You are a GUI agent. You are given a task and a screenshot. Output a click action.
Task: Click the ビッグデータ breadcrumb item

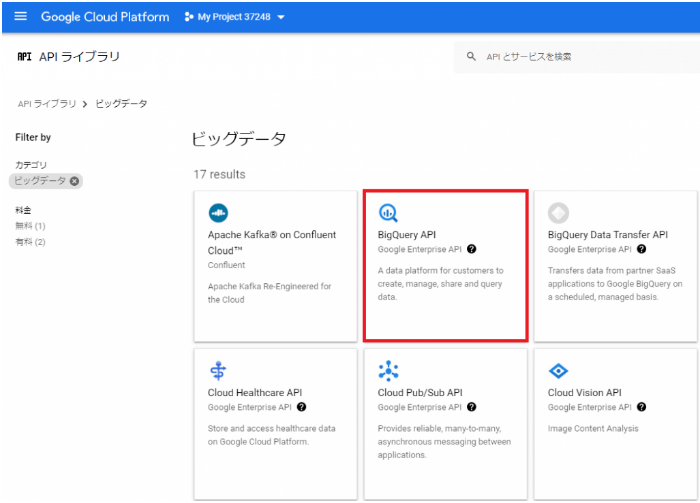point(121,104)
